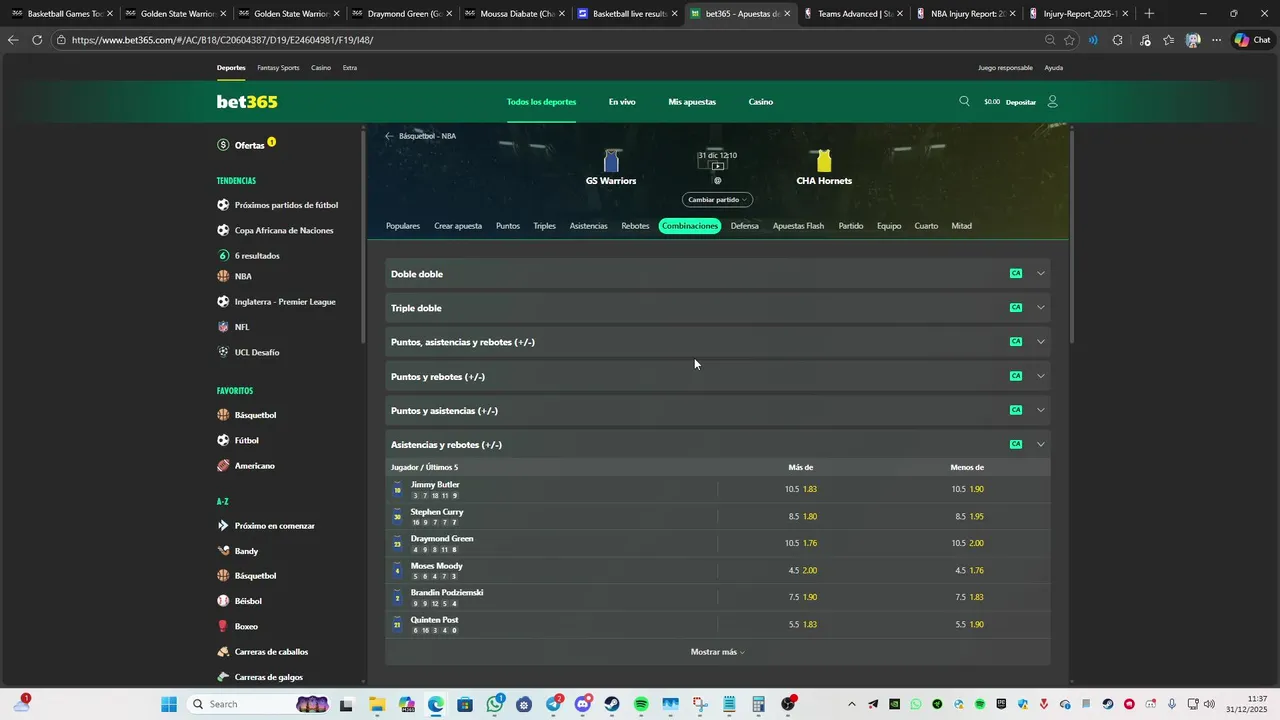Click the browser address bar URL
Viewport: 1280px width, 720px height.
tap(223, 40)
